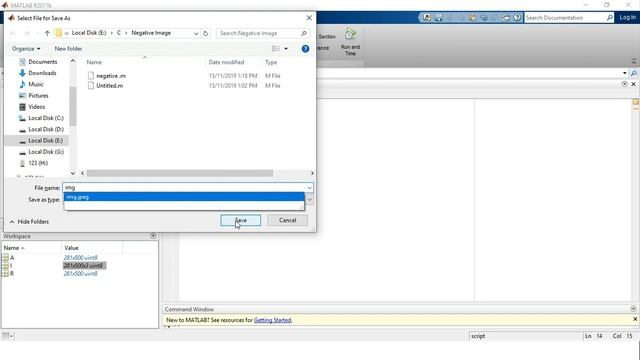
Task: Open MATLAB Help from quick access toolbar
Action: tap(517, 18)
